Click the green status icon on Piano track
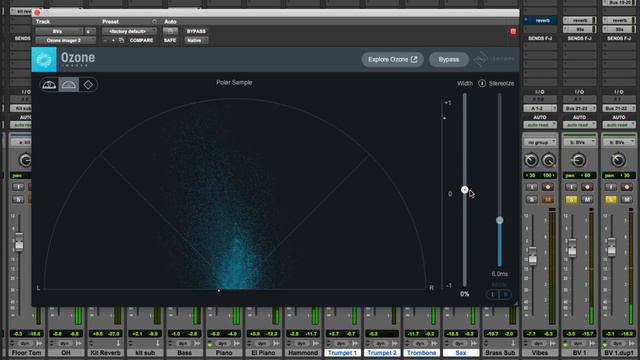The width and height of the screenshot is (640, 360). 210,344
